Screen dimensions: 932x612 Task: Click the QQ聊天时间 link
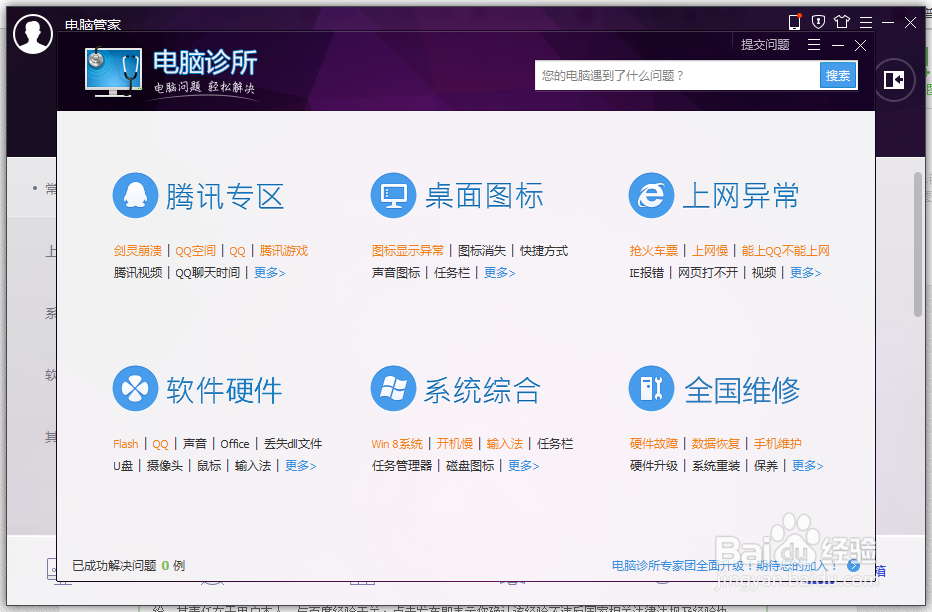coord(207,273)
